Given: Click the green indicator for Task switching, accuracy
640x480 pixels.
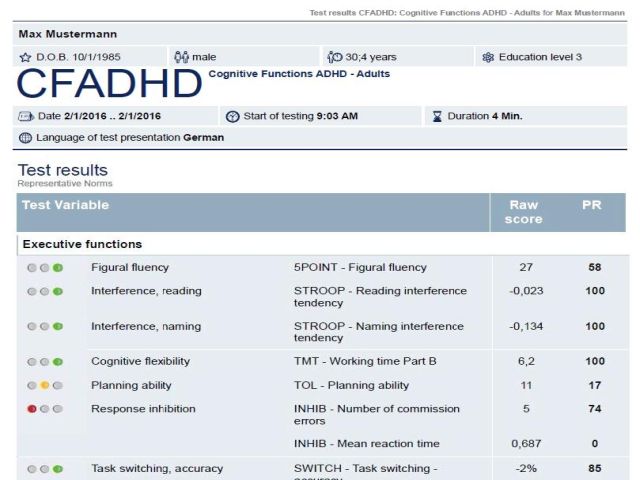Looking at the screenshot, I should [x=58, y=469].
